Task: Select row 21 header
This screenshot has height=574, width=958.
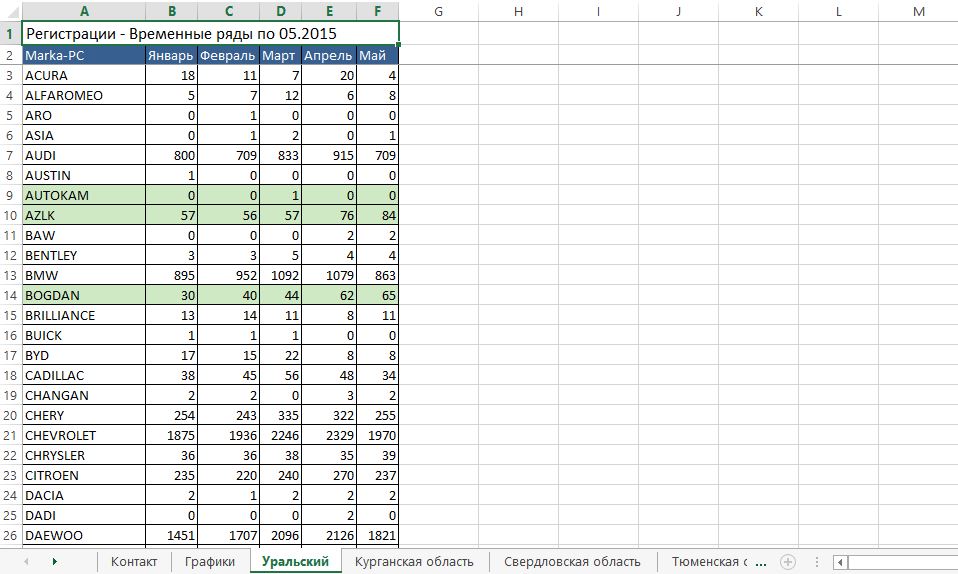Action: point(10,435)
